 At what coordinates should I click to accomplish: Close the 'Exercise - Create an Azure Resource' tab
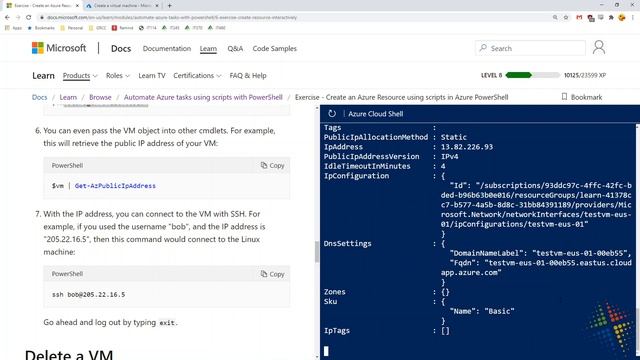tap(78, 6)
